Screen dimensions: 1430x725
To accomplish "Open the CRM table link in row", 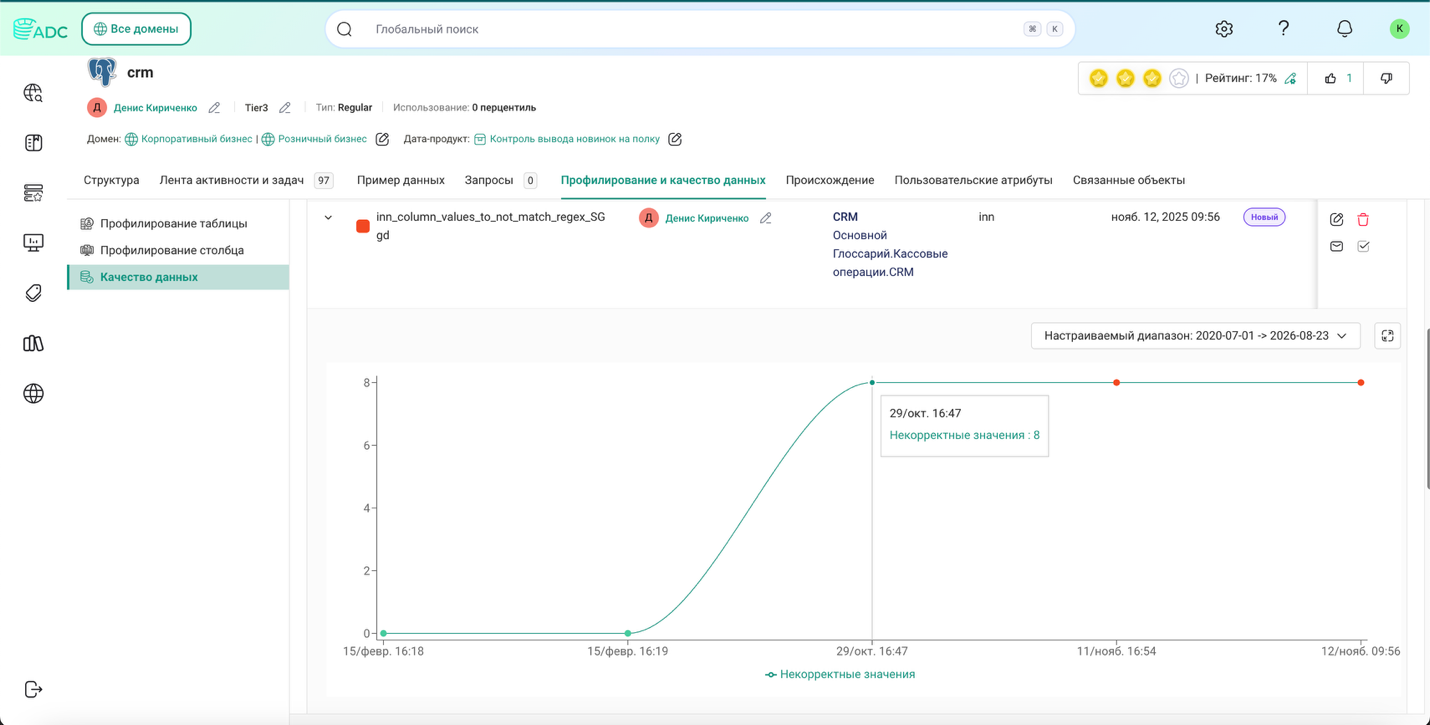I will 845,217.
